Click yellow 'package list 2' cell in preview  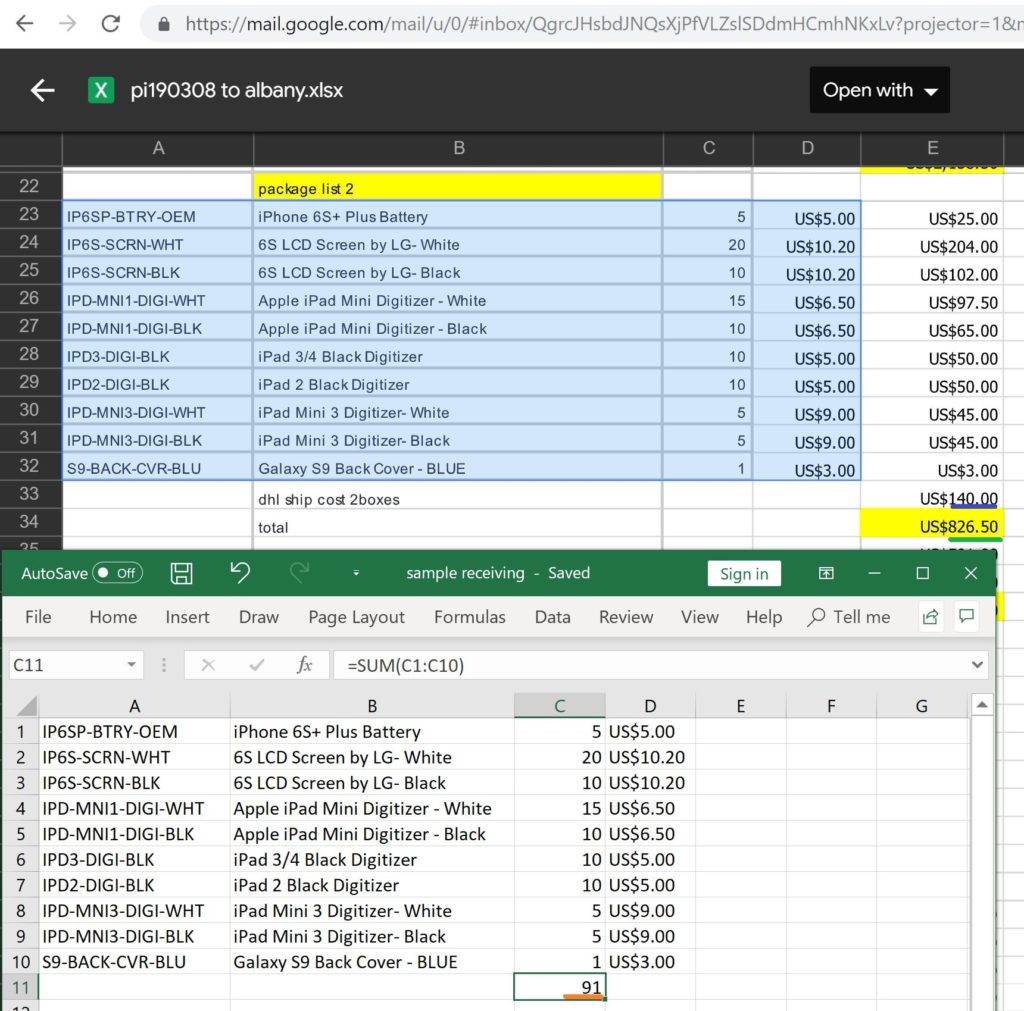(457, 188)
